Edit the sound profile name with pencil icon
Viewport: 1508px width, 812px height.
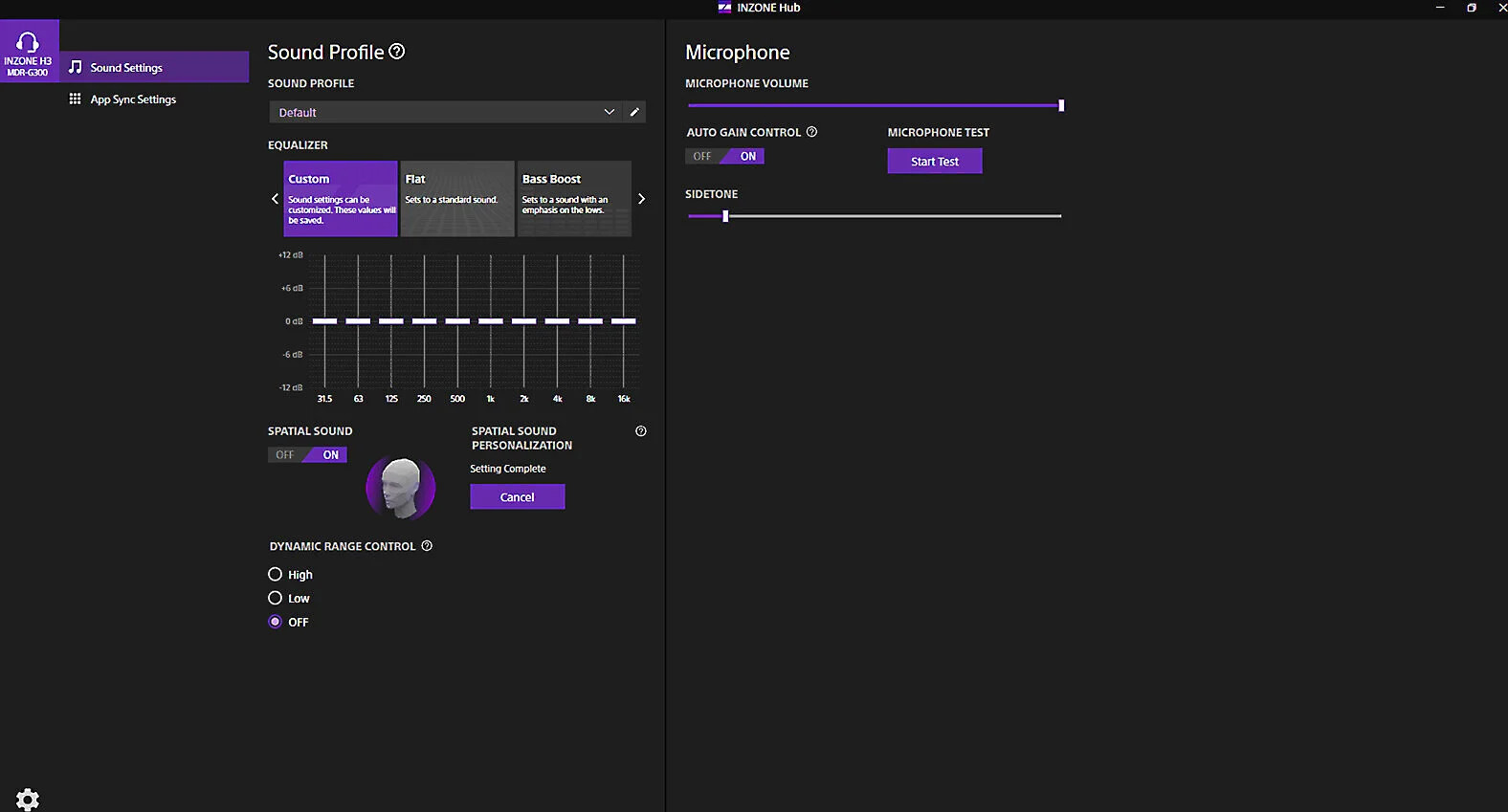634,112
